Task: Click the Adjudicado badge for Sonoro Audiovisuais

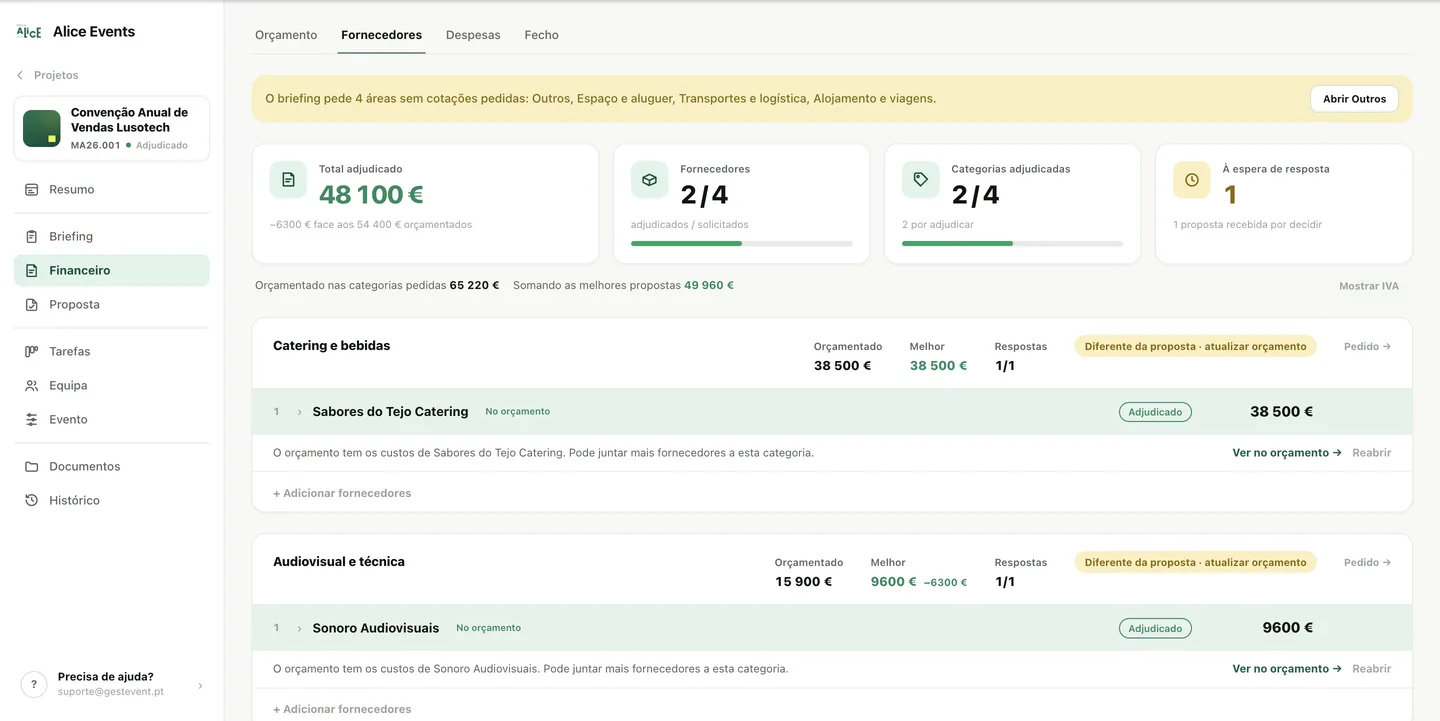Action: pyautogui.click(x=1155, y=628)
